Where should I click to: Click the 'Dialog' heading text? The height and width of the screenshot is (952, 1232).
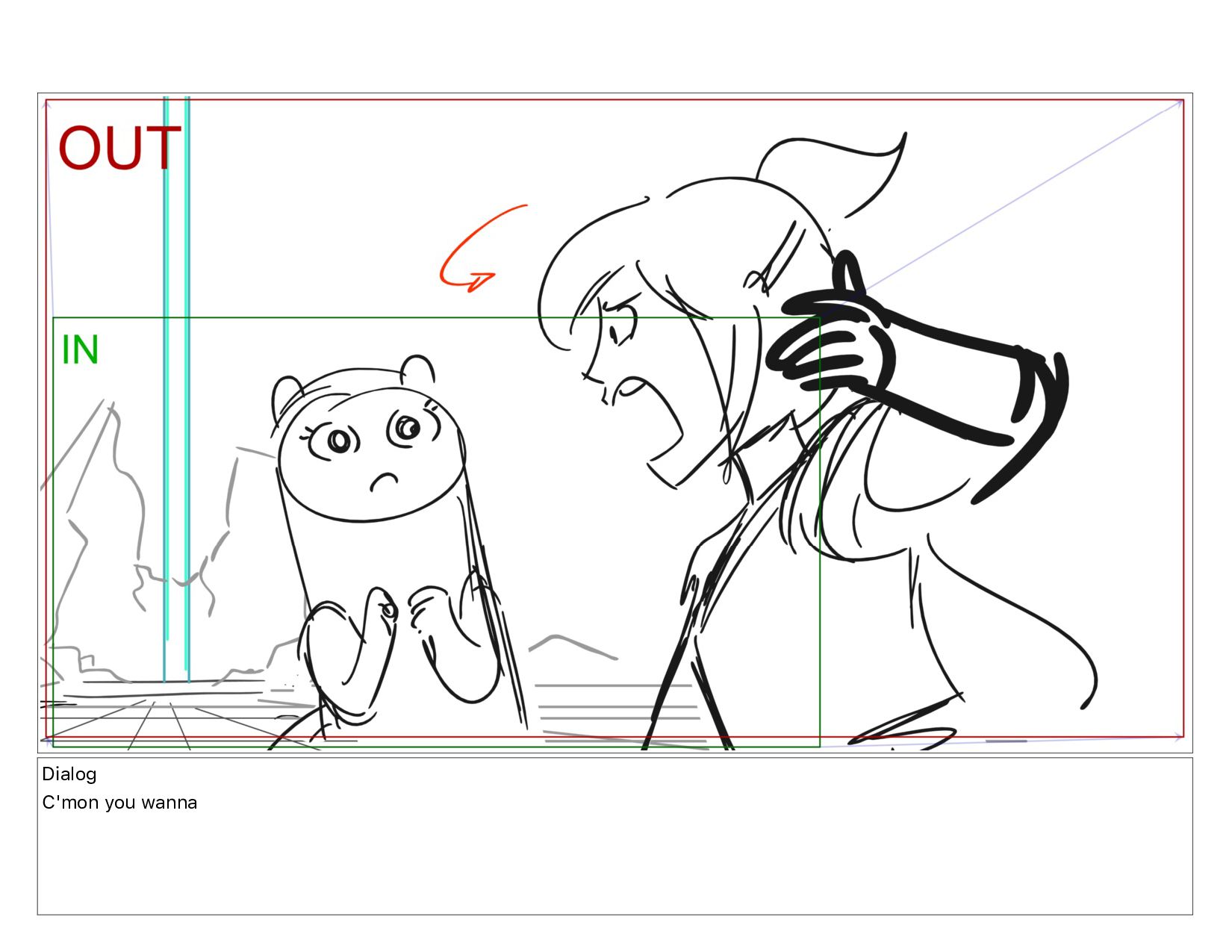69,774
